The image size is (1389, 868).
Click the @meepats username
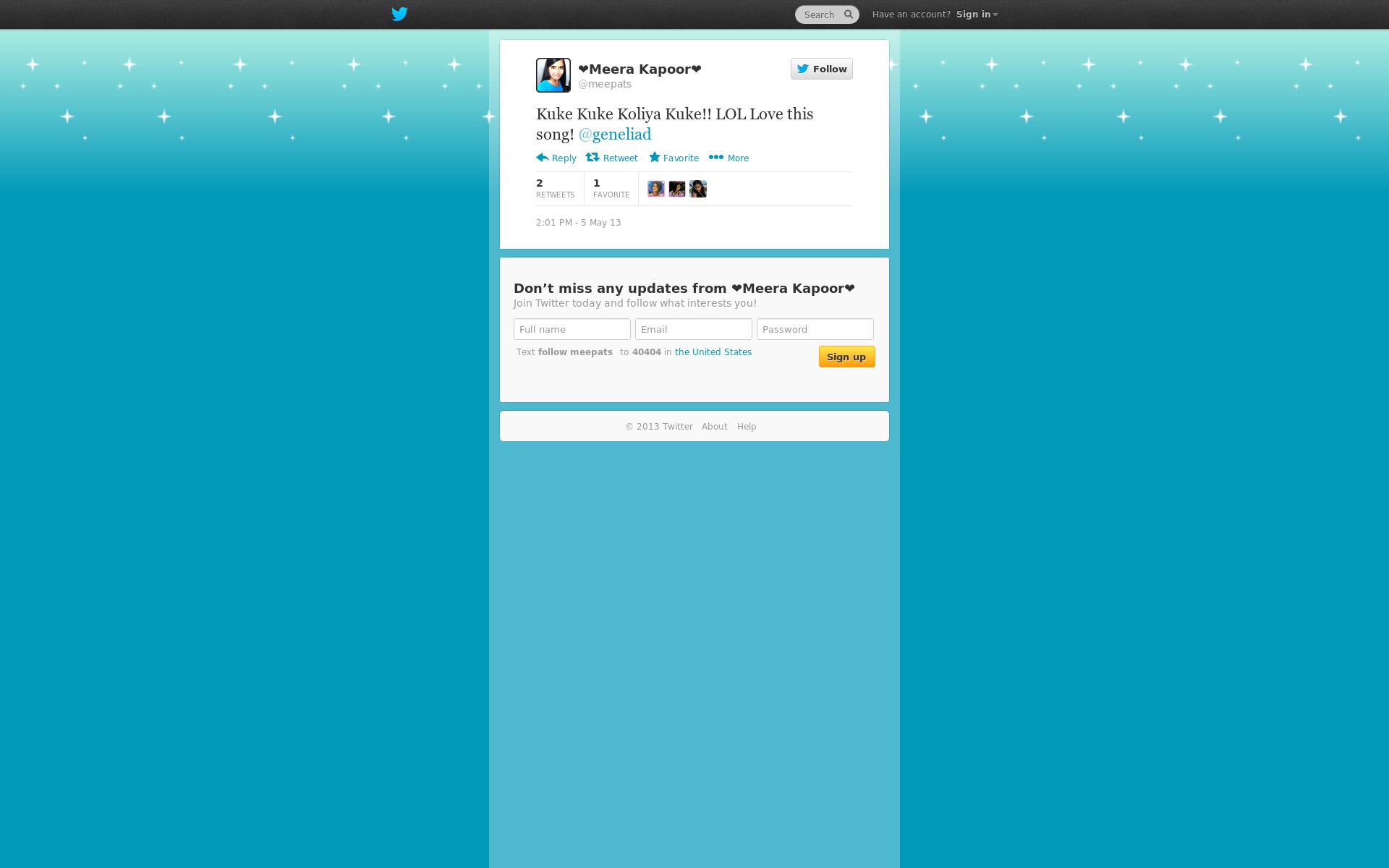click(605, 84)
